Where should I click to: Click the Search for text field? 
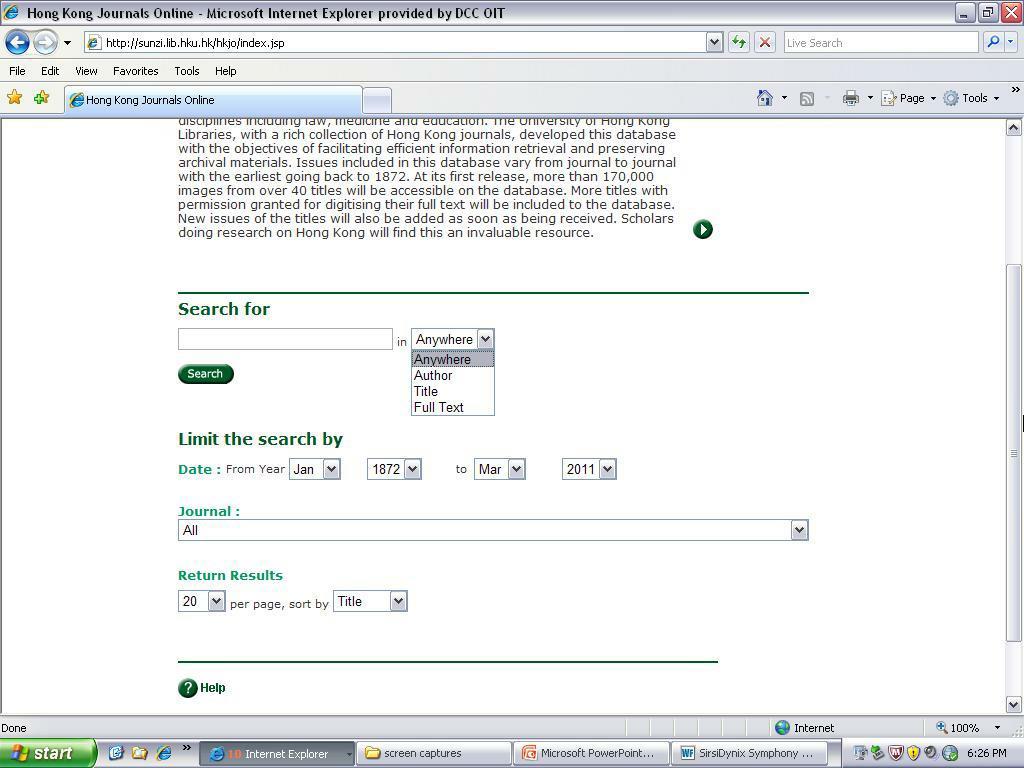[285, 339]
